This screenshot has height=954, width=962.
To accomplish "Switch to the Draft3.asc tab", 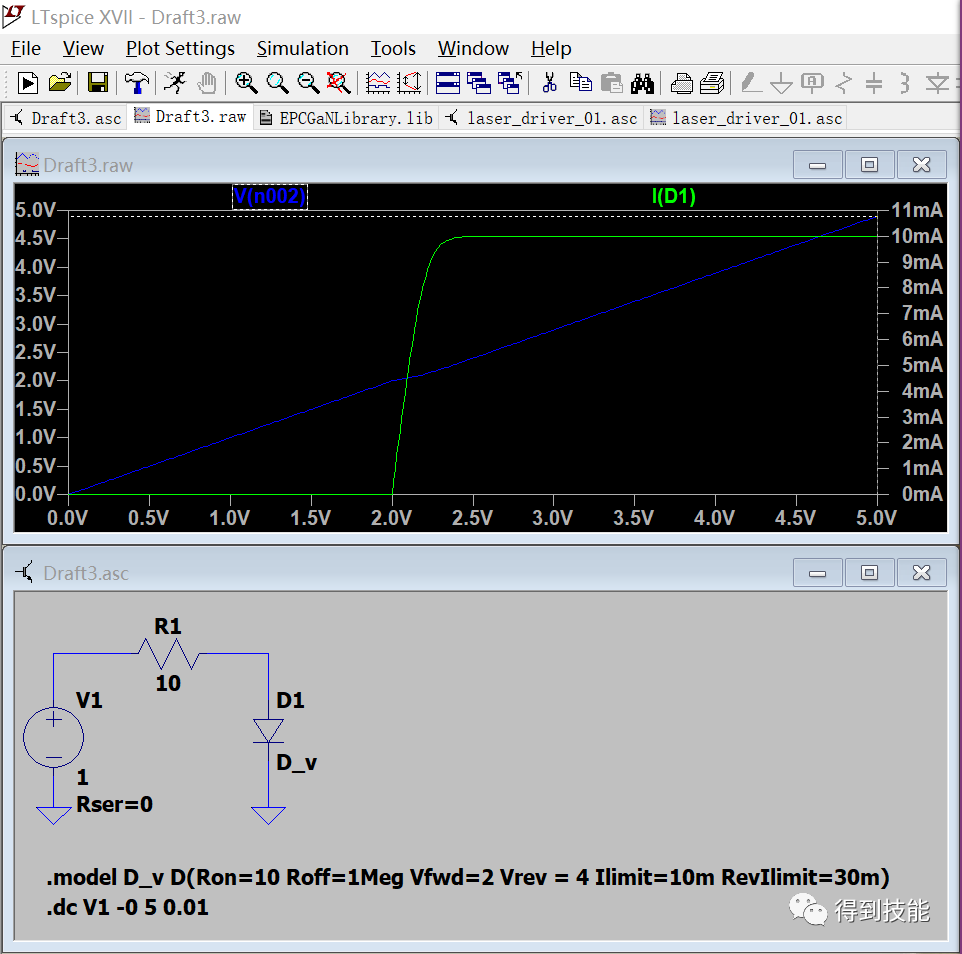I will [66, 118].
